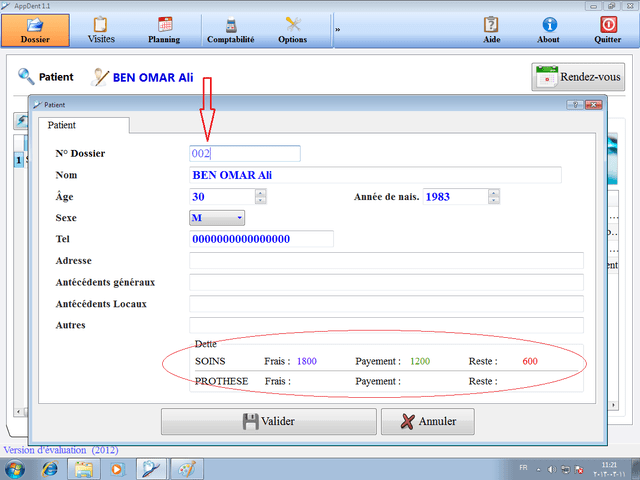Open Windows Start menu
Image resolution: width=640 pixels, height=480 pixels.
tap(17, 468)
